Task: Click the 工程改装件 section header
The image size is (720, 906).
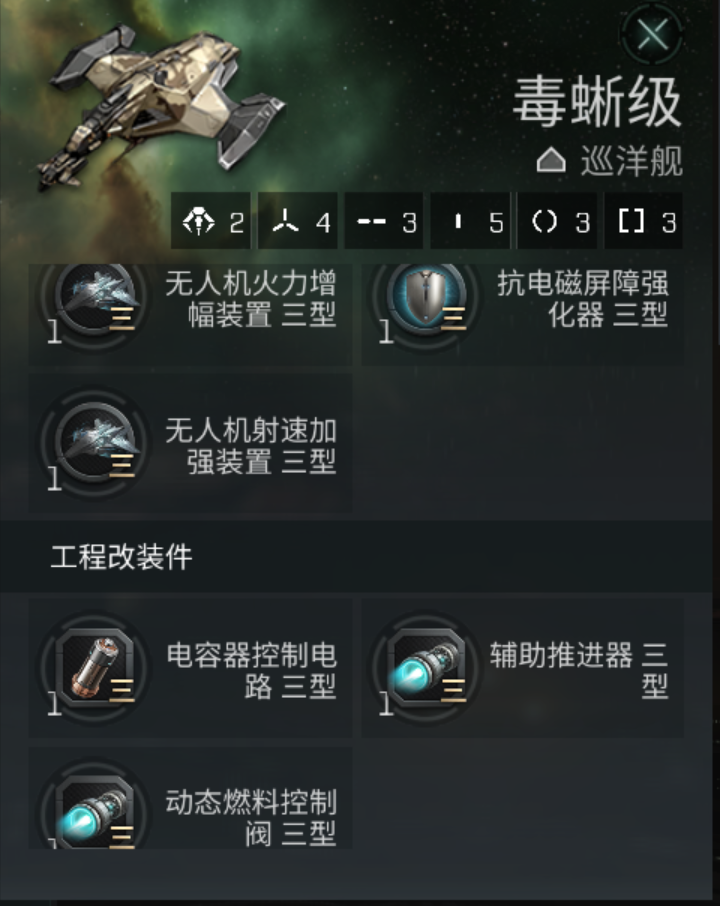Action: click(x=356, y=556)
